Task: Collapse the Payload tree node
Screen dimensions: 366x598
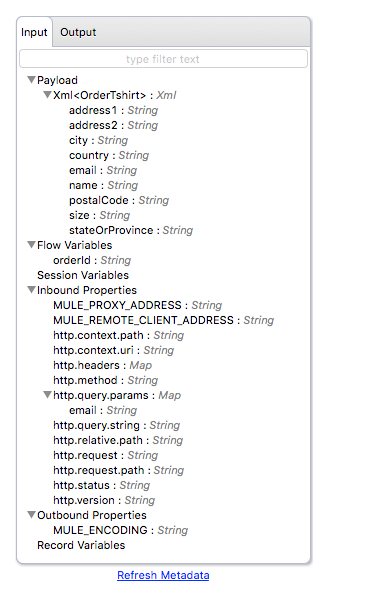Action: point(31,80)
